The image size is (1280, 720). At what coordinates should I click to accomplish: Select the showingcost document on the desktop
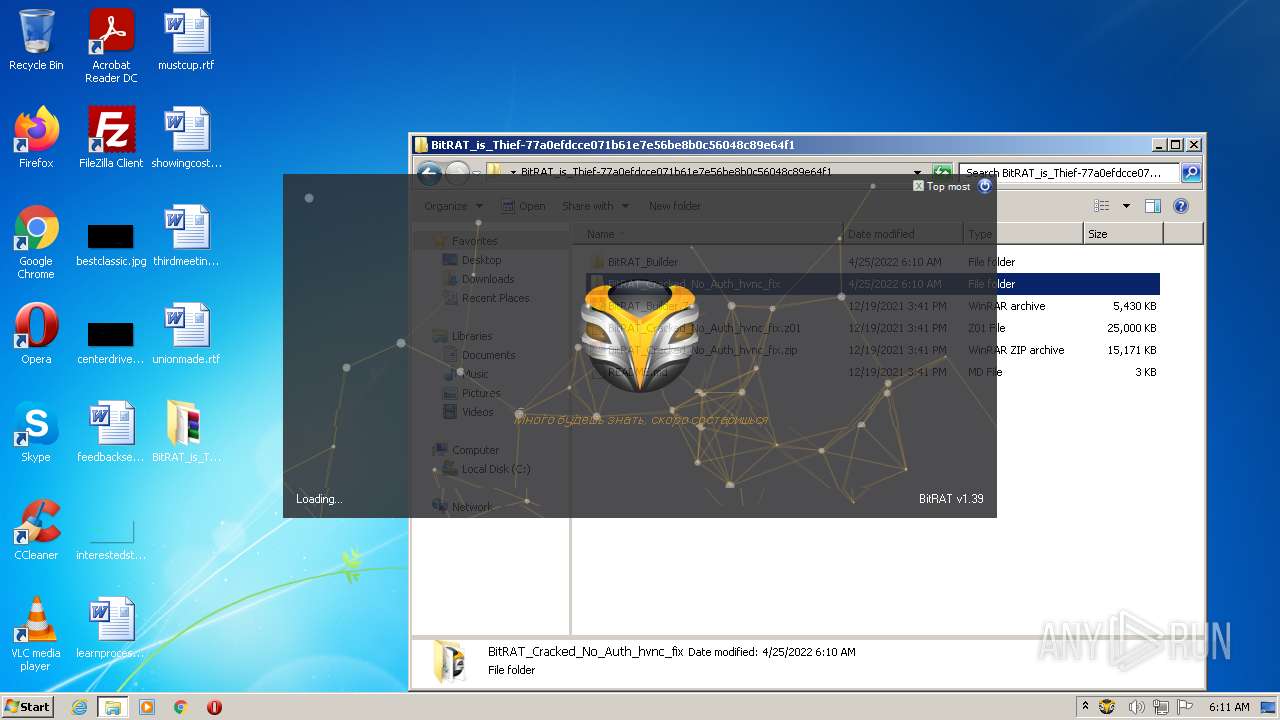click(186, 138)
